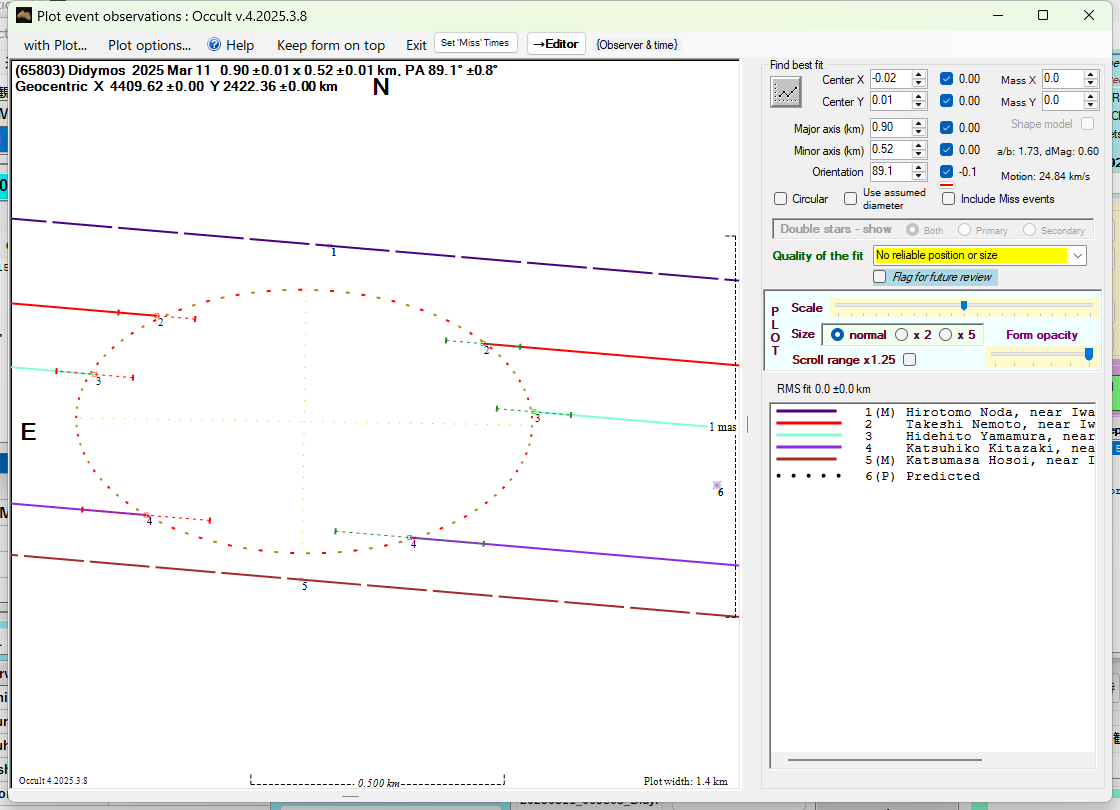Screen dimensions: 1120x810
Task: Check Include Miss events option
Action: (949, 199)
